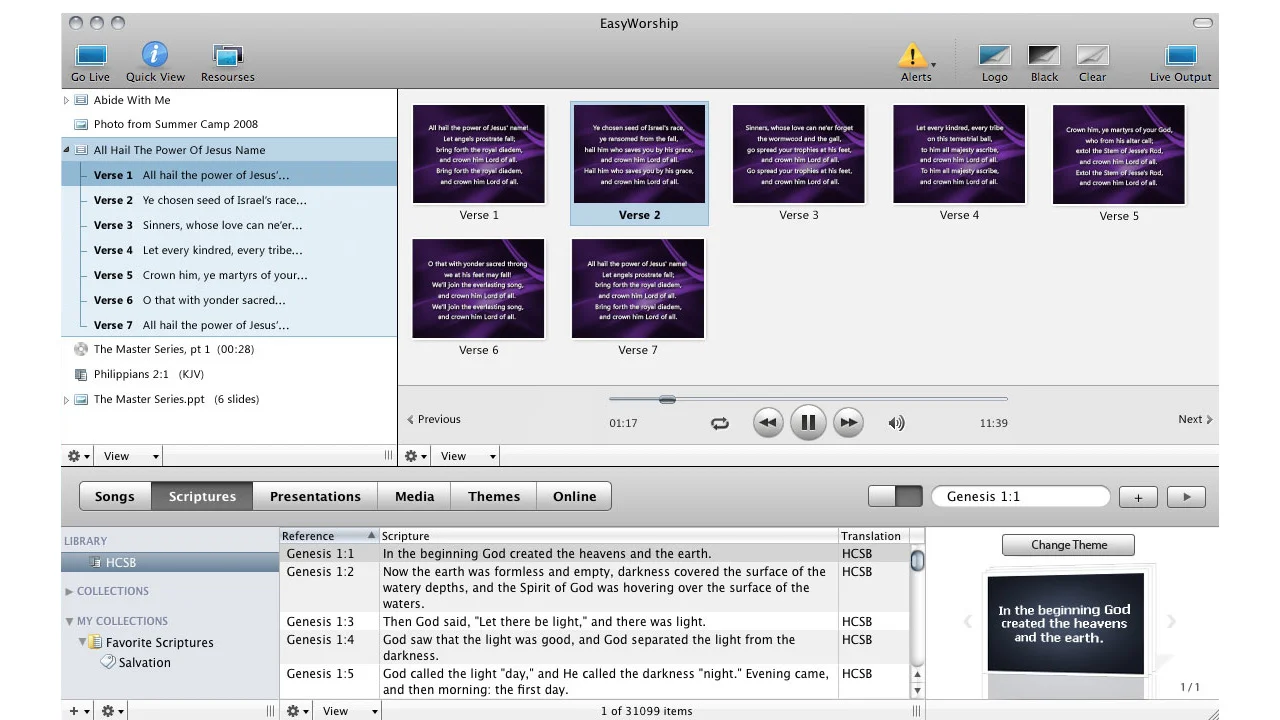Expand the COLLECTIONS section
This screenshot has height=720, width=1280.
tap(70, 591)
